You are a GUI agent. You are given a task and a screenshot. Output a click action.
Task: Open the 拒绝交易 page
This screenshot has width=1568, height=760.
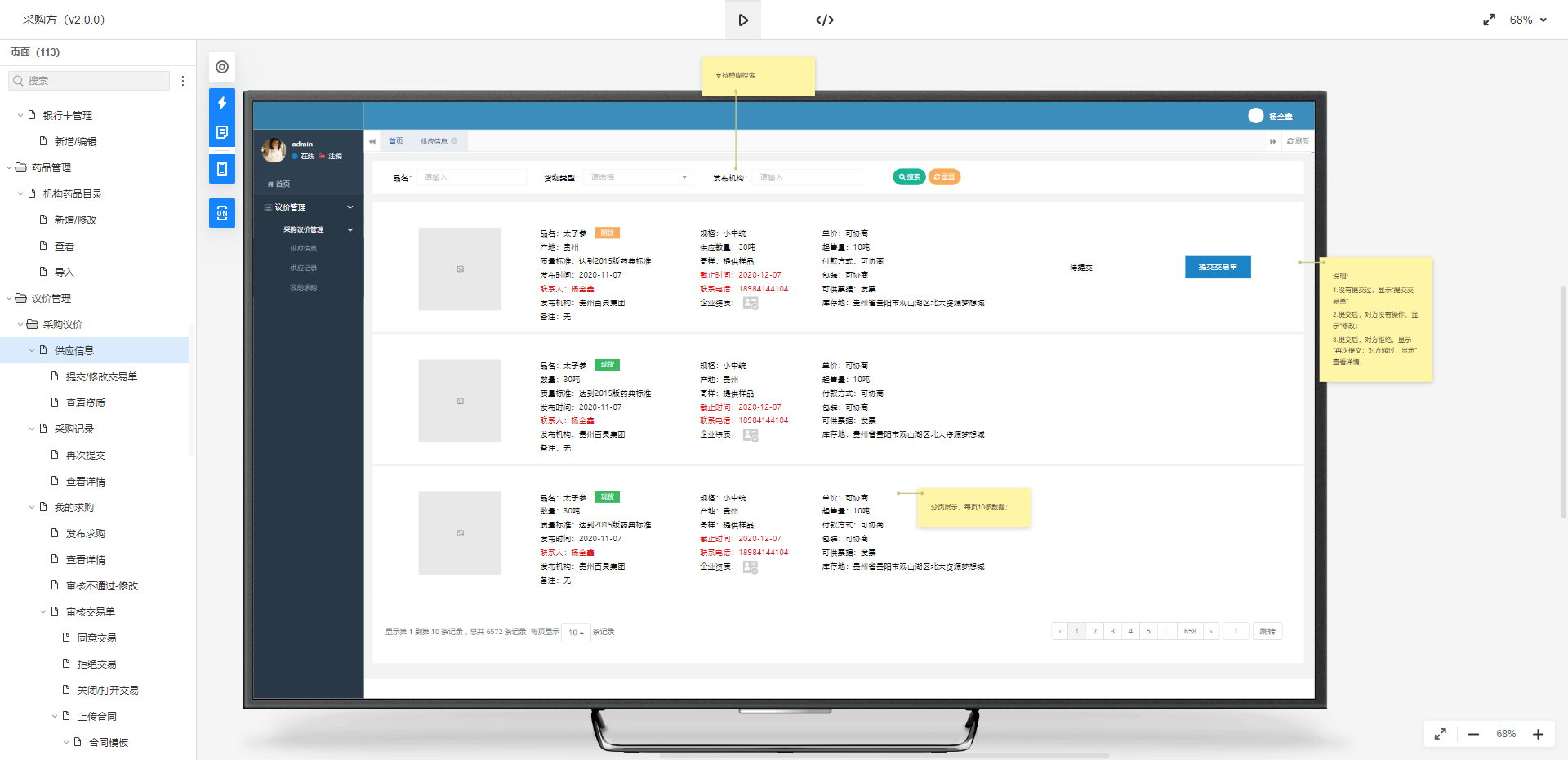tap(97, 664)
